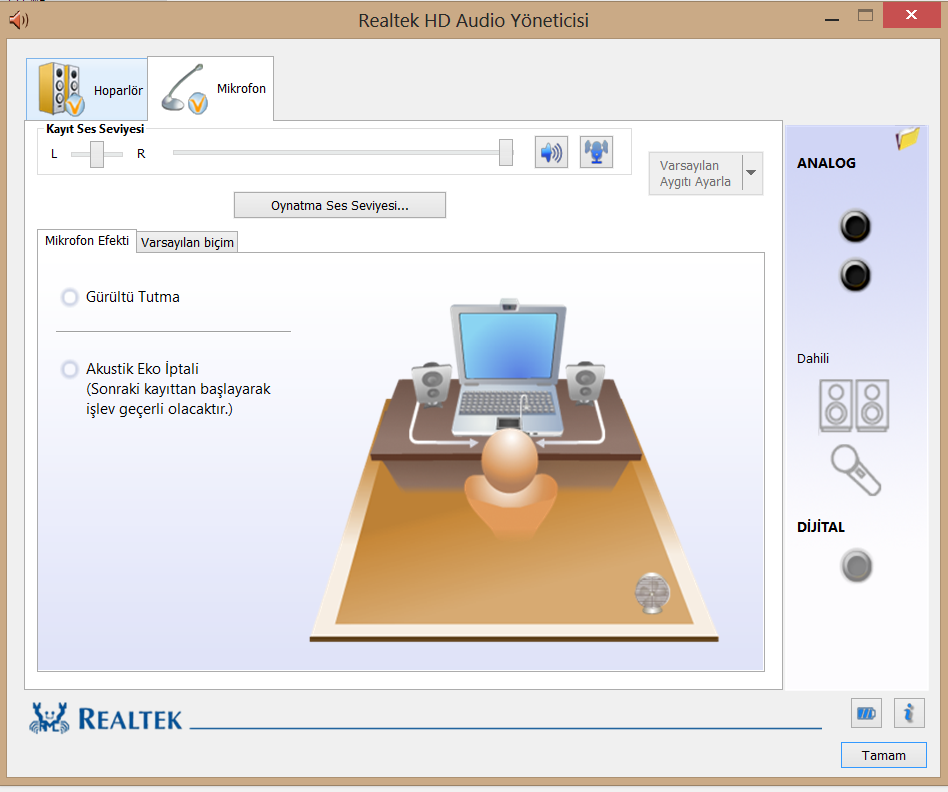Open the microphone boost icon
The image size is (948, 792).
click(x=597, y=152)
